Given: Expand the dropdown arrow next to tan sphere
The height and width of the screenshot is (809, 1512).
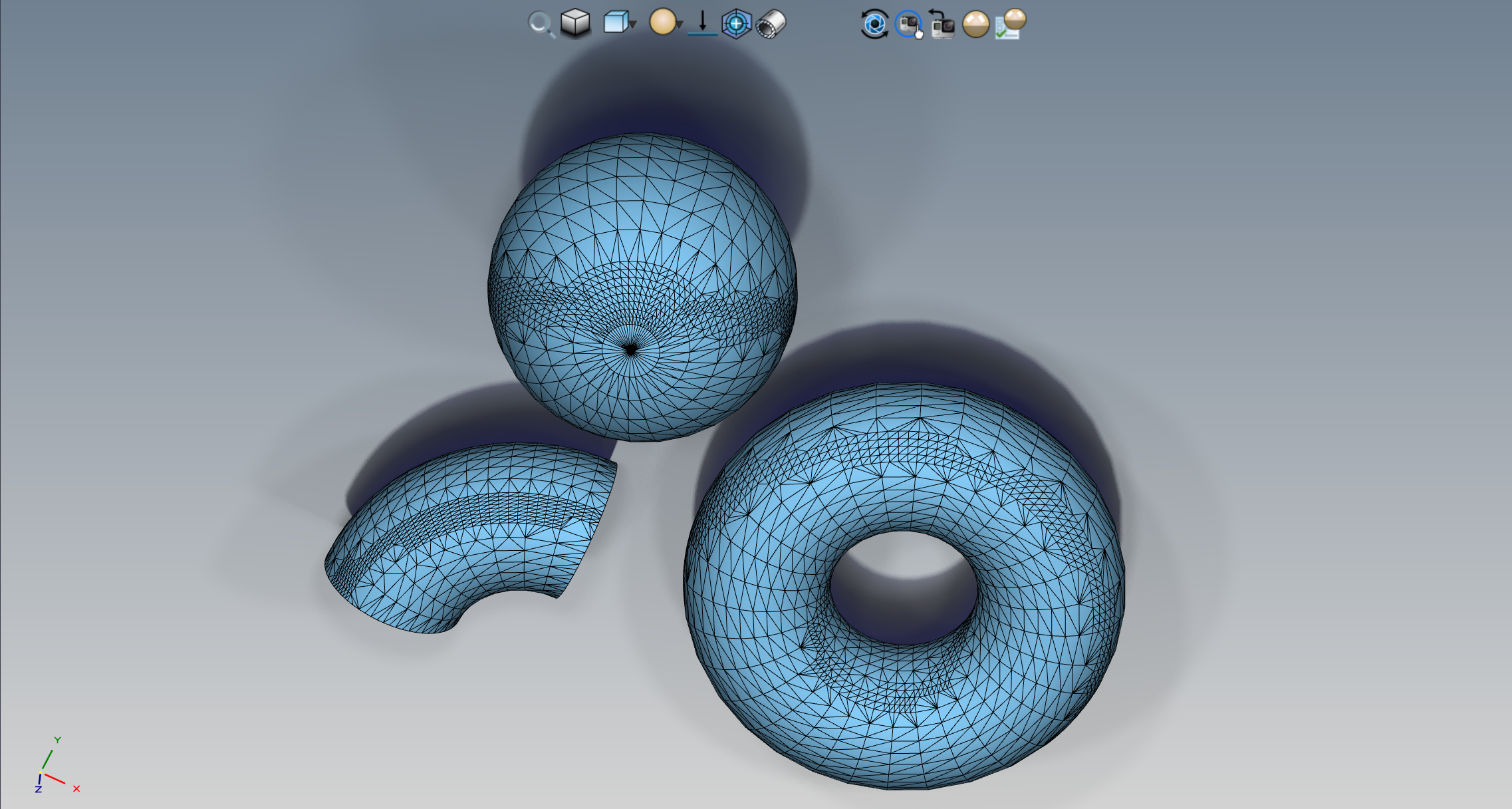Looking at the screenshot, I should click(x=680, y=25).
